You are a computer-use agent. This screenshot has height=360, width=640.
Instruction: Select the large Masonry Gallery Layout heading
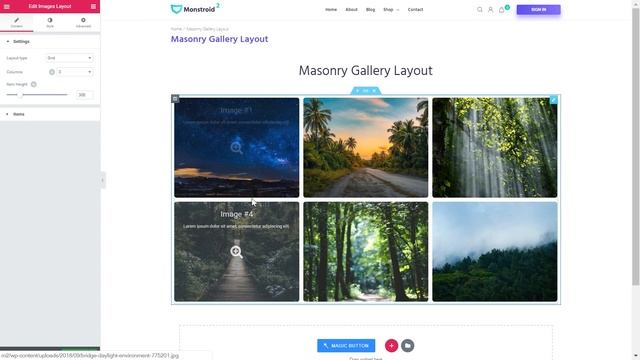[x=365, y=71]
